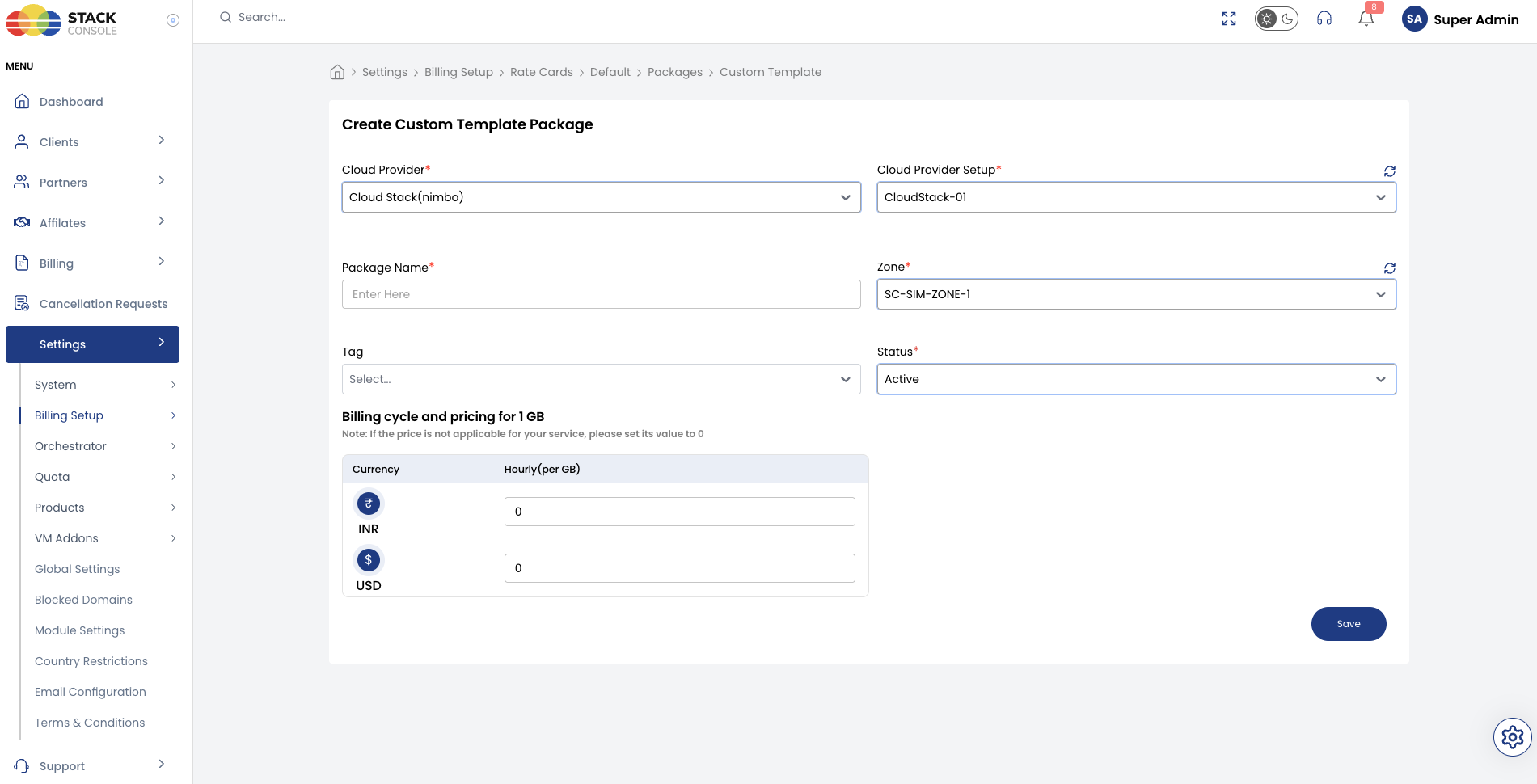The image size is (1537, 784).
Task: Click the search magnifier icon
Action: point(226,17)
